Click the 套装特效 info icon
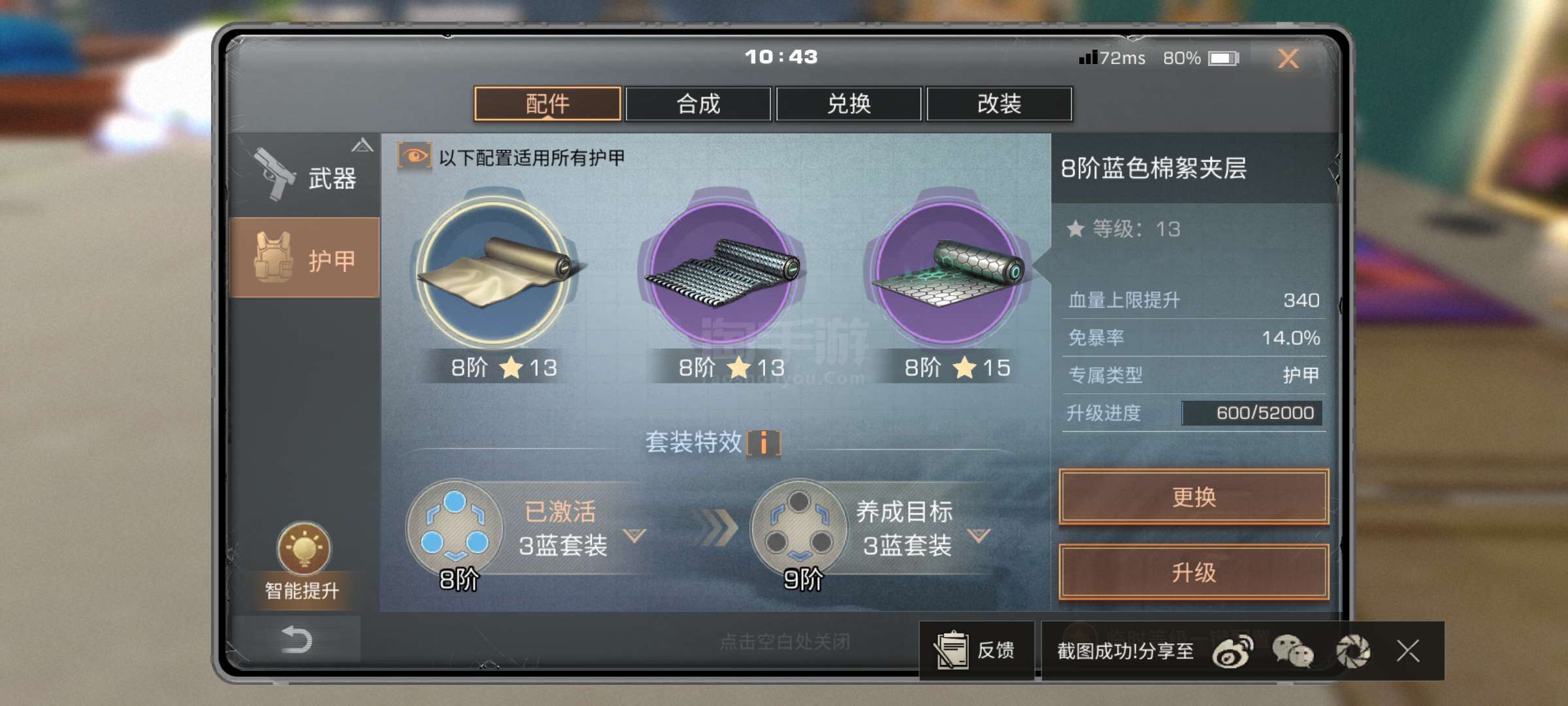Viewport: 1568px width, 706px height. (764, 443)
